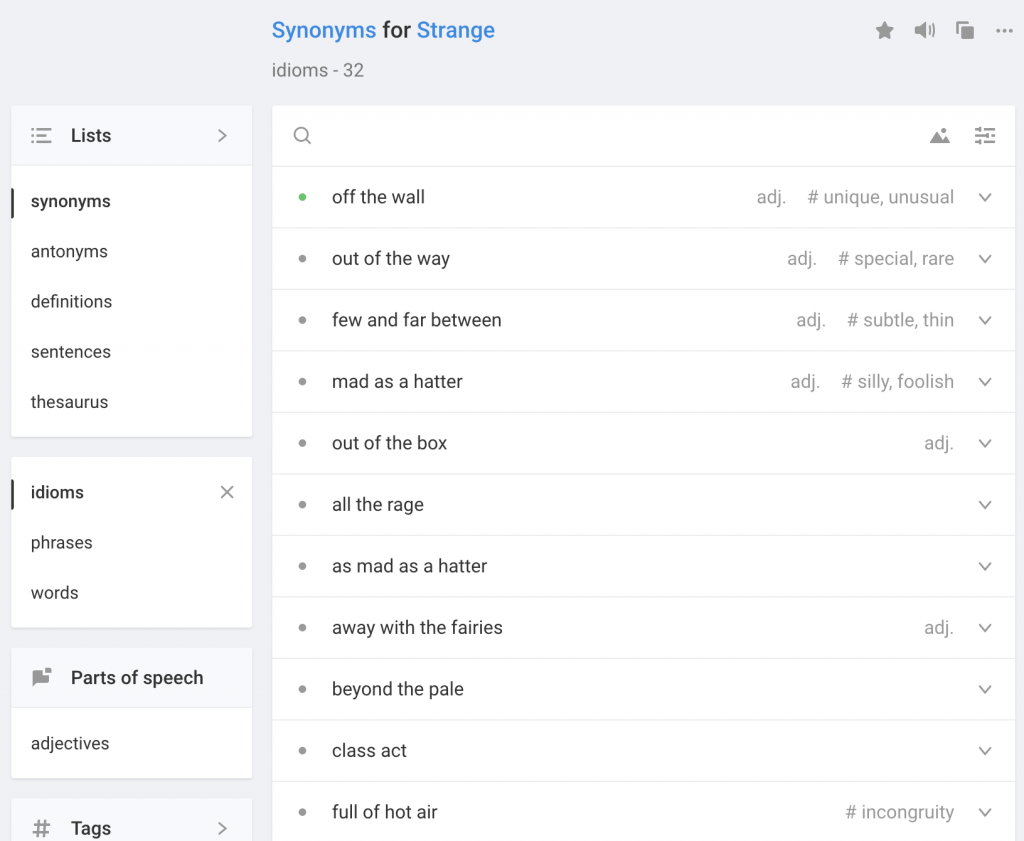The width and height of the screenshot is (1024, 841).
Task: Open the 'beyond the pale' idiom
Action: (x=398, y=690)
